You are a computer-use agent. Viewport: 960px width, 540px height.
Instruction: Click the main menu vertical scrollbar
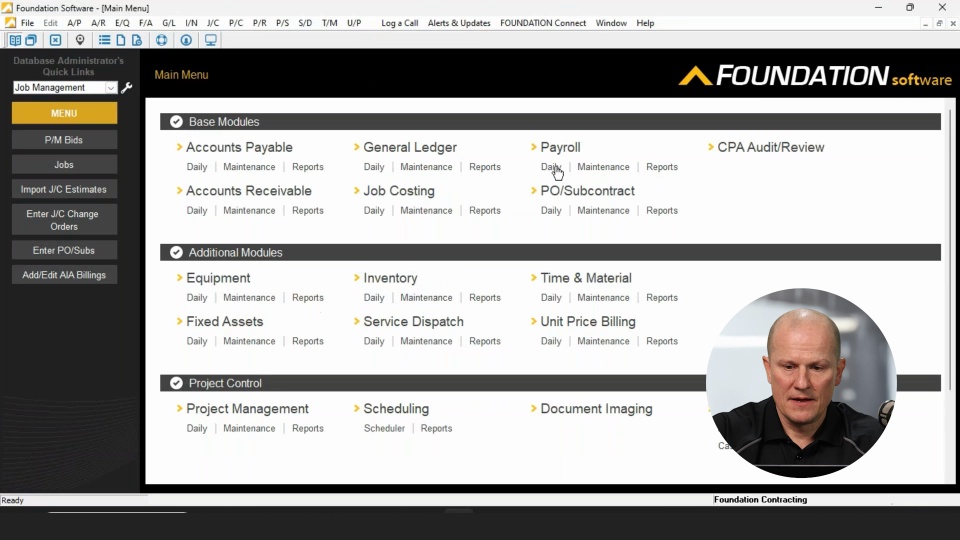[x=950, y=249]
